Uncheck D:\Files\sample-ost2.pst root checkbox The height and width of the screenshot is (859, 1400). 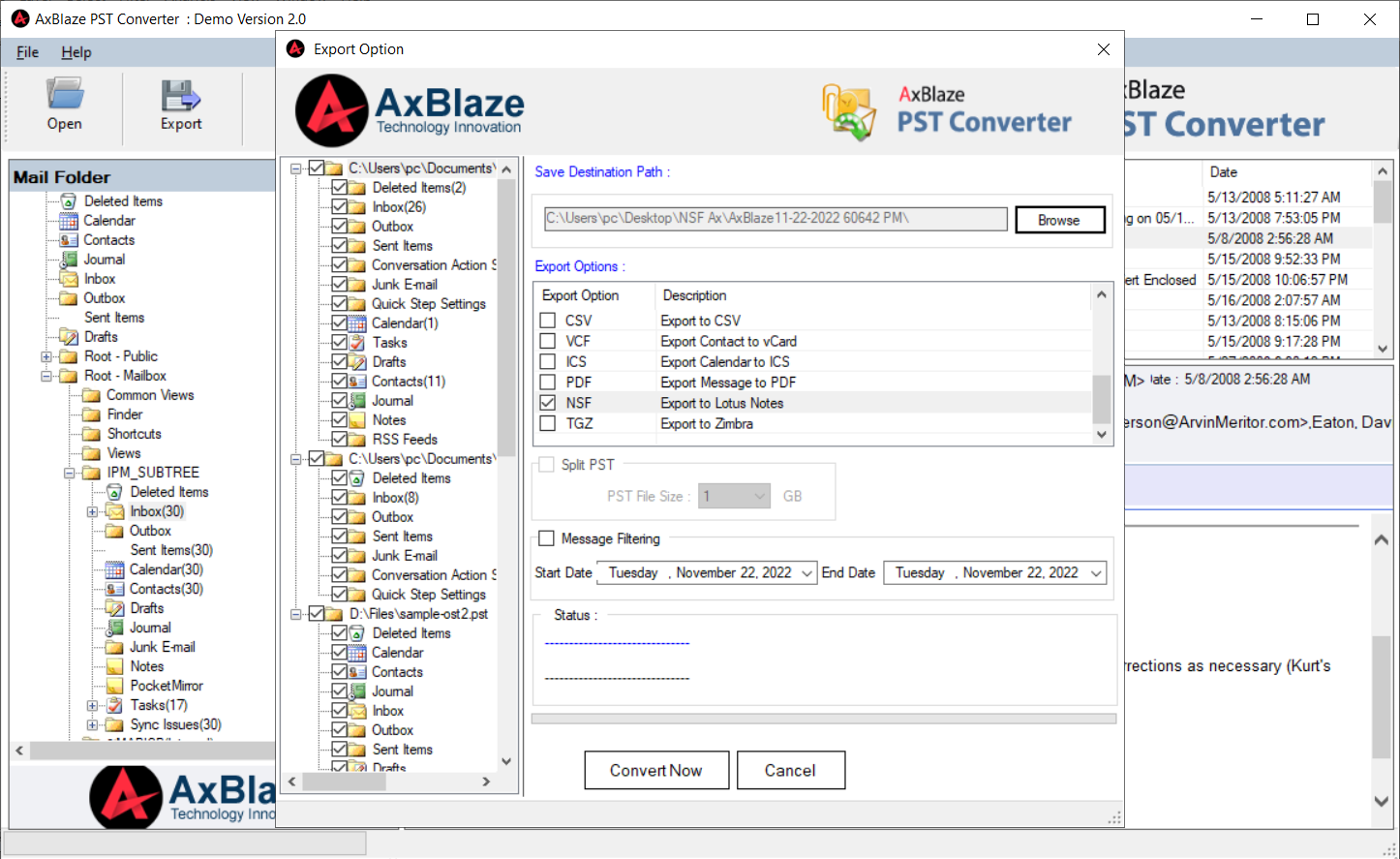click(317, 613)
